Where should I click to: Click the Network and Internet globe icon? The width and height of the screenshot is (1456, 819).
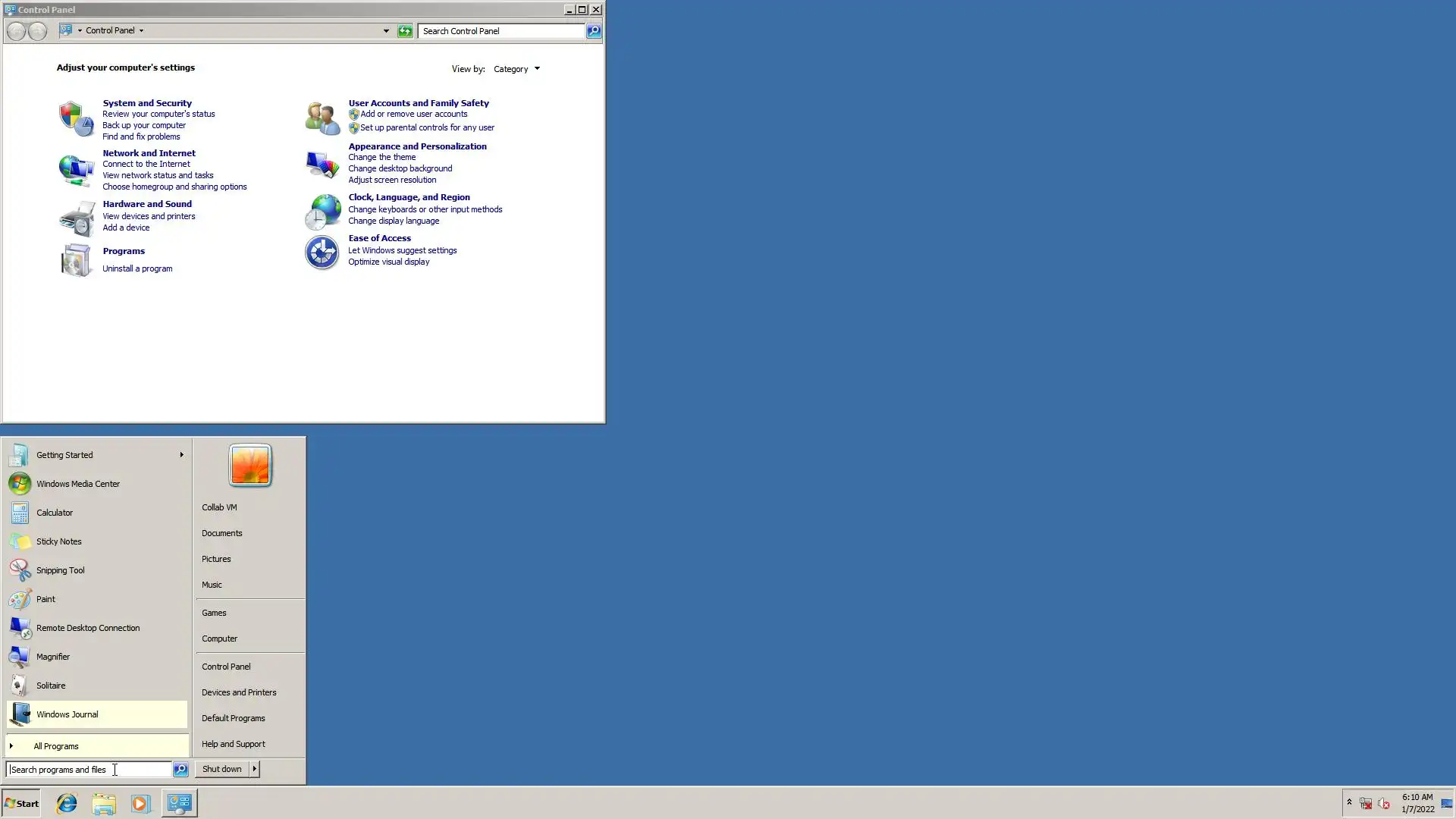(x=76, y=170)
